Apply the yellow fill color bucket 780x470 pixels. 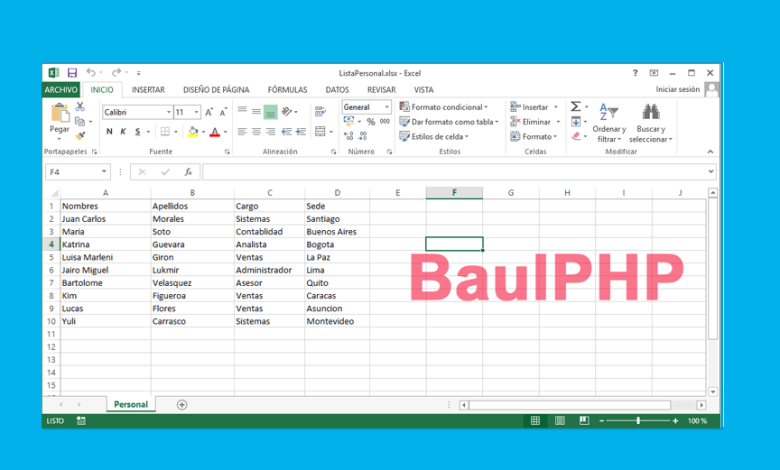click(x=193, y=132)
